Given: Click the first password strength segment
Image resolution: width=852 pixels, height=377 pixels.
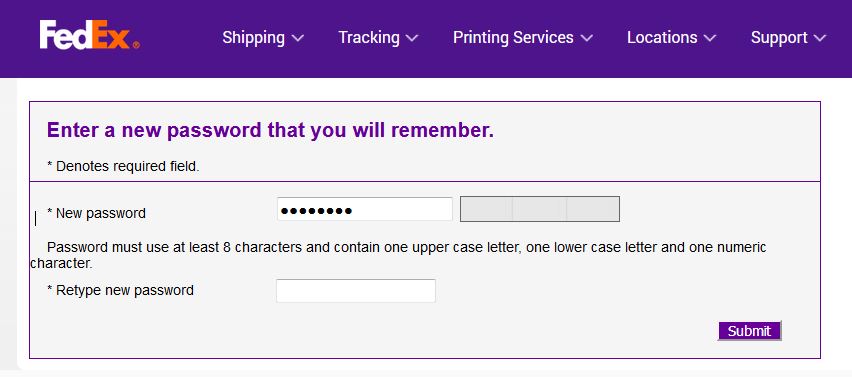Looking at the screenshot, I should (x=486, y=209).
